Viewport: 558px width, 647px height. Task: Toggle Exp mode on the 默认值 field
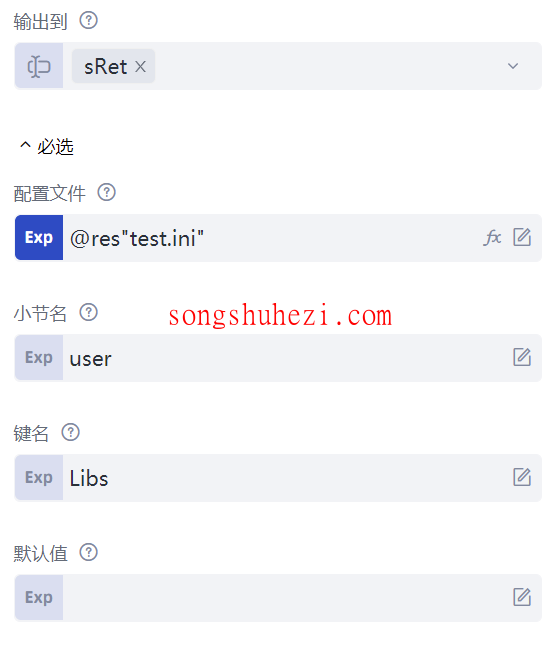[x=39, y=598]
